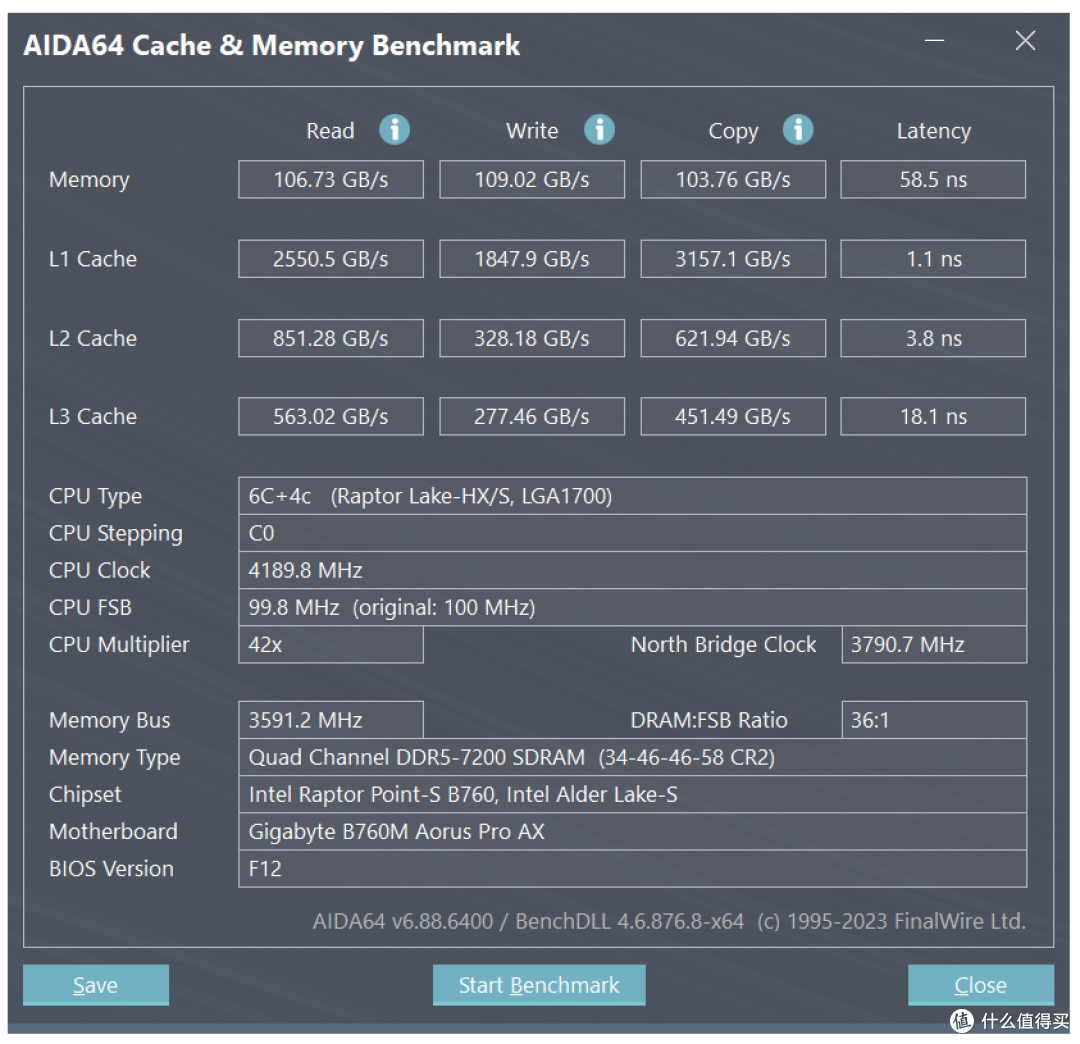Click the AIDA64 version footer text
This screenshot has width=1080, height=1044.
[669, 921]
